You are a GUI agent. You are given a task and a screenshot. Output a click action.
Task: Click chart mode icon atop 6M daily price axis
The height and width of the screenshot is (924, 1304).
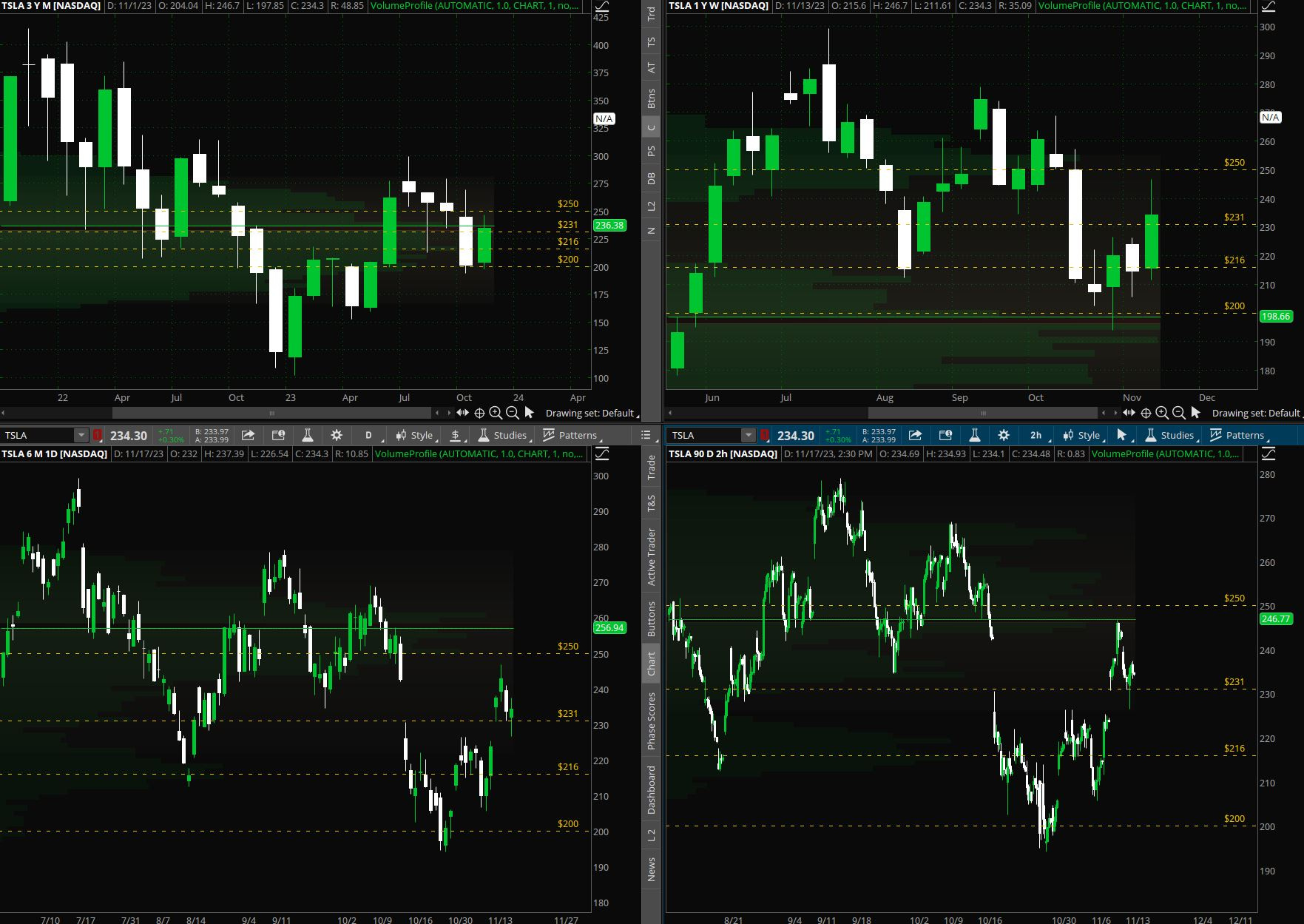click(x=602, y=453)
